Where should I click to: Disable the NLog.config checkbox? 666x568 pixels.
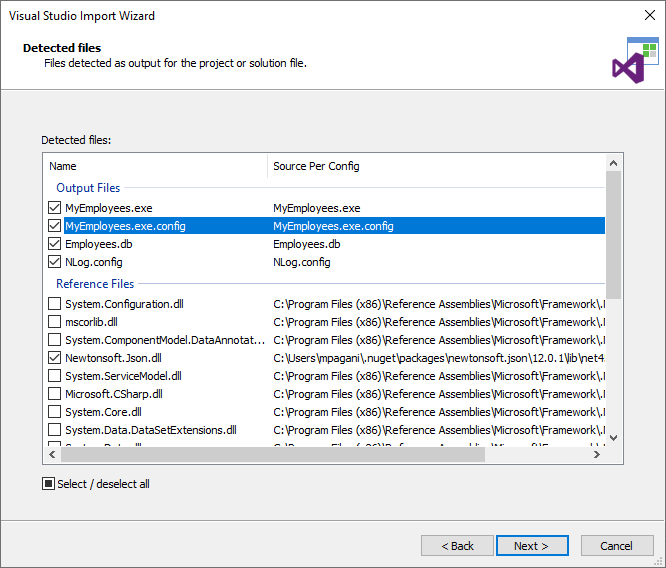55,262
